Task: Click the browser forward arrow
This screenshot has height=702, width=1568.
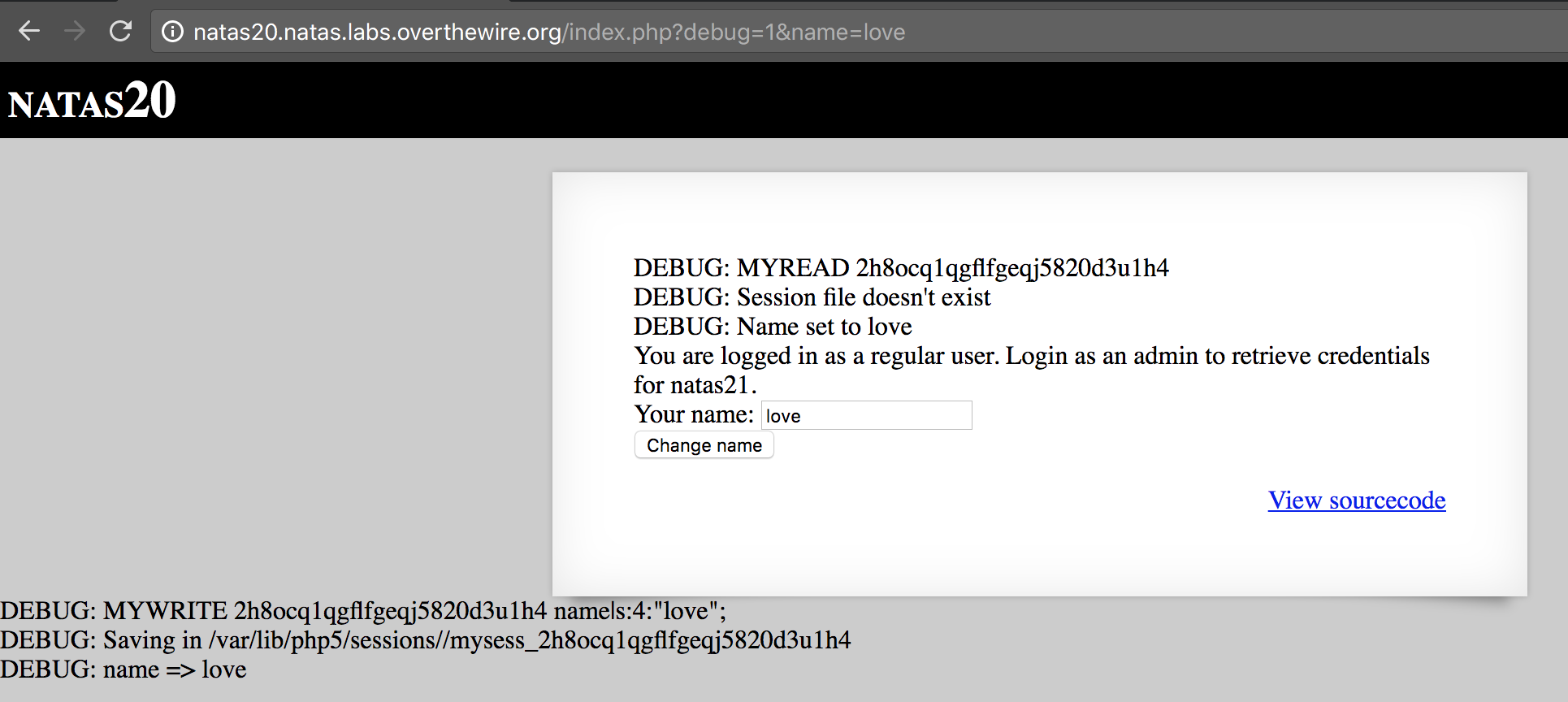Action: (x=75, y=32)
